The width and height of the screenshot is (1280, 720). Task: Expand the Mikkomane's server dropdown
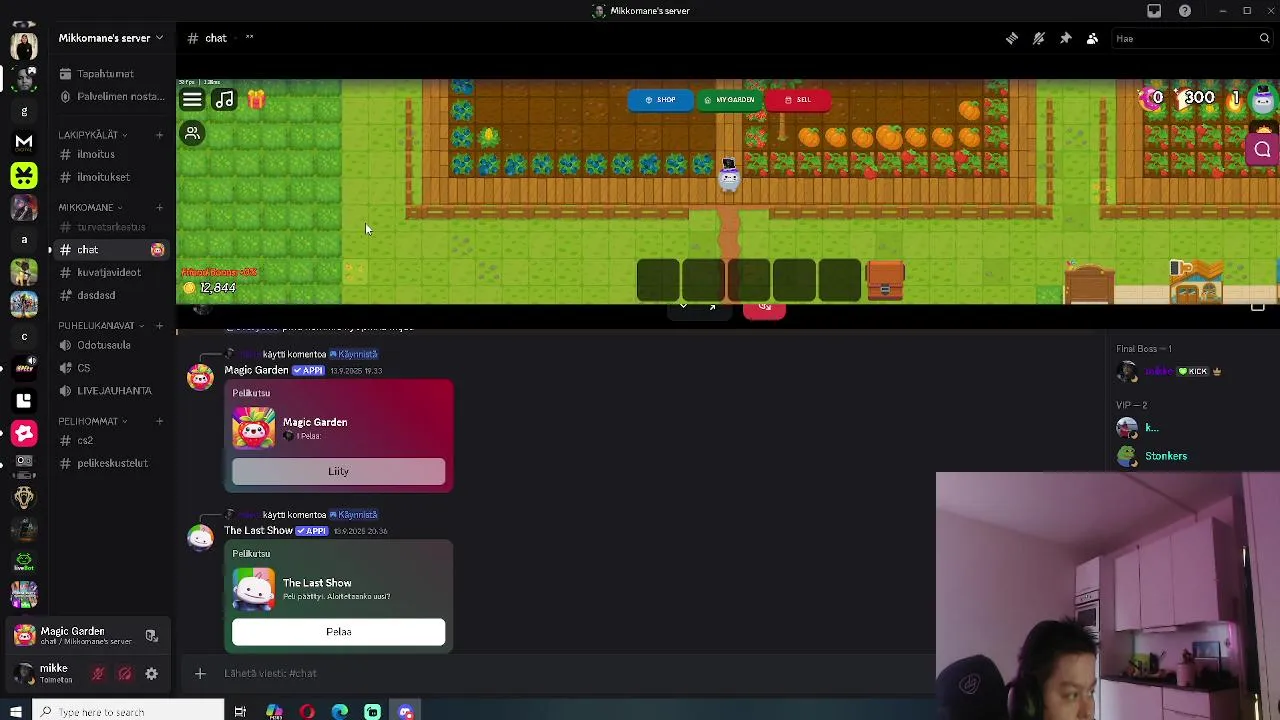coord(110,38)
